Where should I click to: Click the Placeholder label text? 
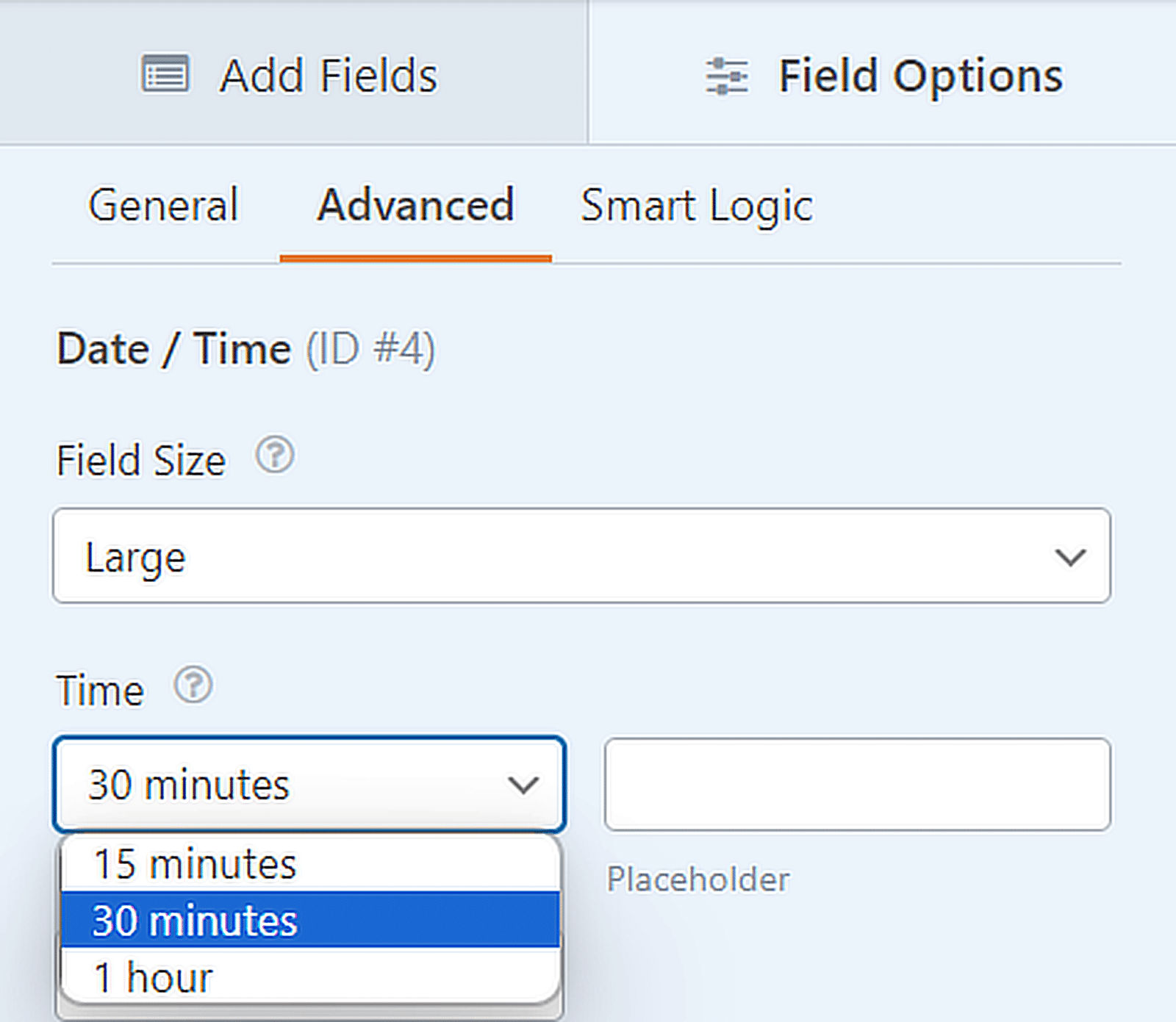click(698, 879)
